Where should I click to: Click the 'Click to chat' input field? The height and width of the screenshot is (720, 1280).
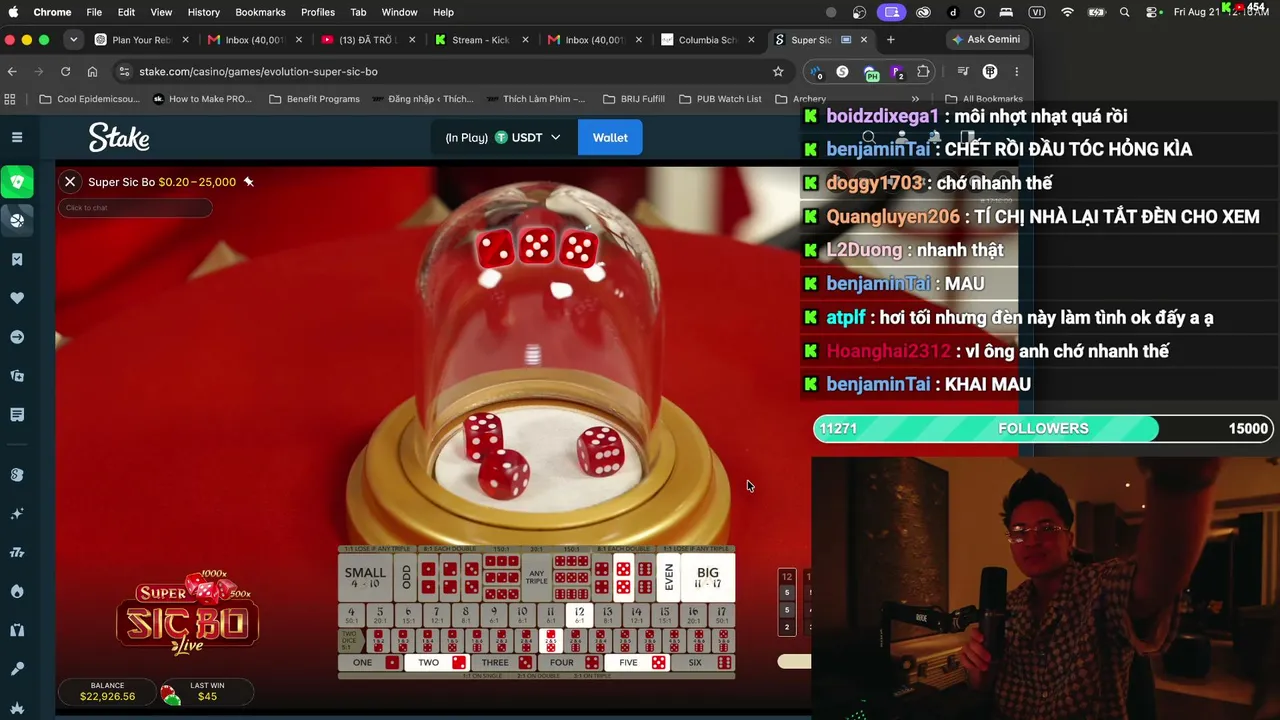click(x=135, y=208)
